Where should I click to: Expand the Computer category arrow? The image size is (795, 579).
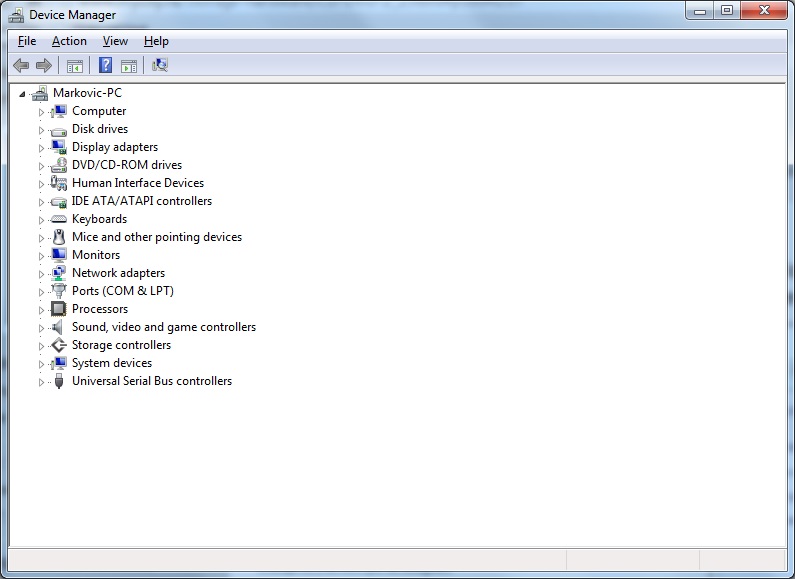[42, 112]
